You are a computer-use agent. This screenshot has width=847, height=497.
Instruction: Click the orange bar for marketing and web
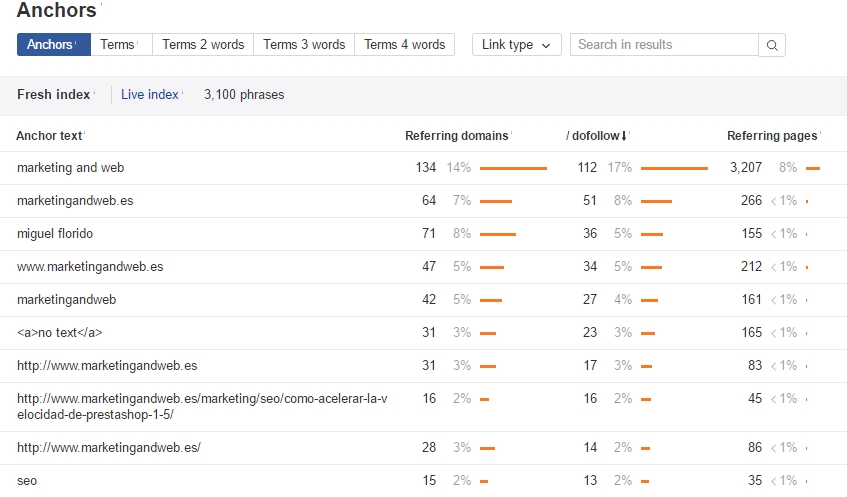[513, 168]
